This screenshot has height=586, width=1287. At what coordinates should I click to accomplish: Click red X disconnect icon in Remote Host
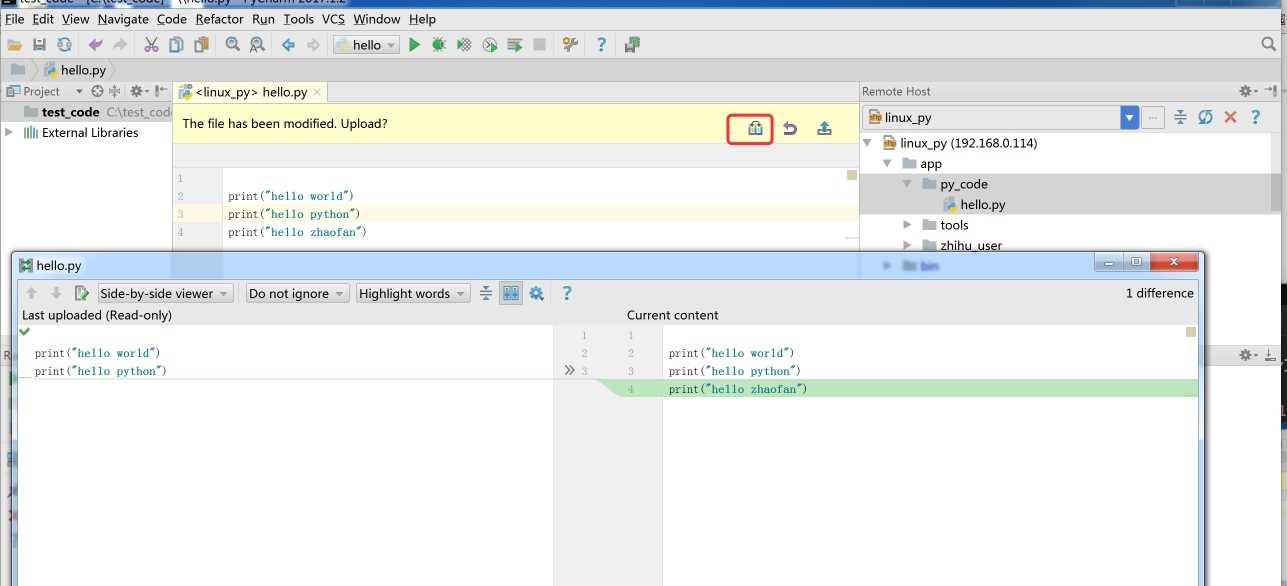point(1230,118)
